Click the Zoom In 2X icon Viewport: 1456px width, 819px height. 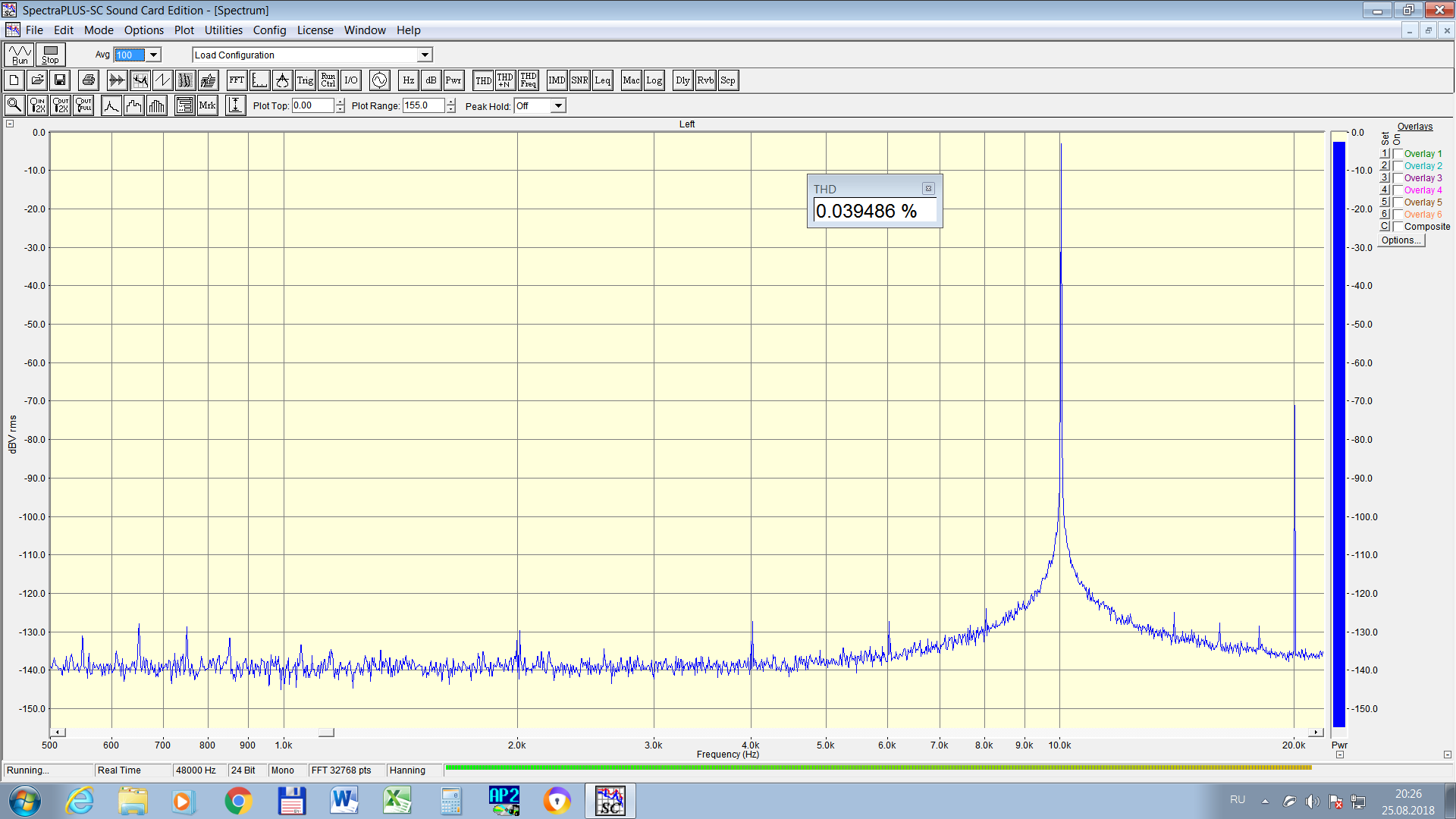(x=37, y=105)
